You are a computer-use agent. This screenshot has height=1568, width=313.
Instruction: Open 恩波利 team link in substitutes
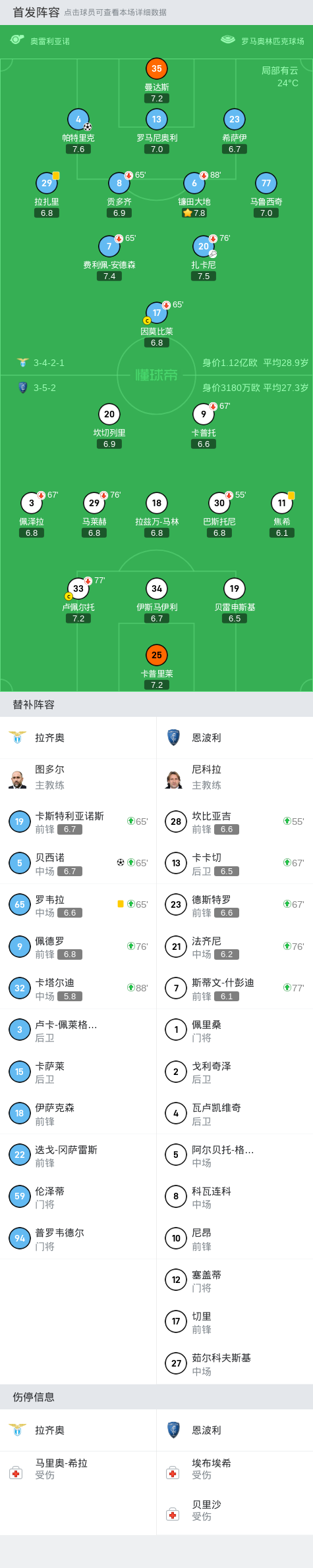206,738
